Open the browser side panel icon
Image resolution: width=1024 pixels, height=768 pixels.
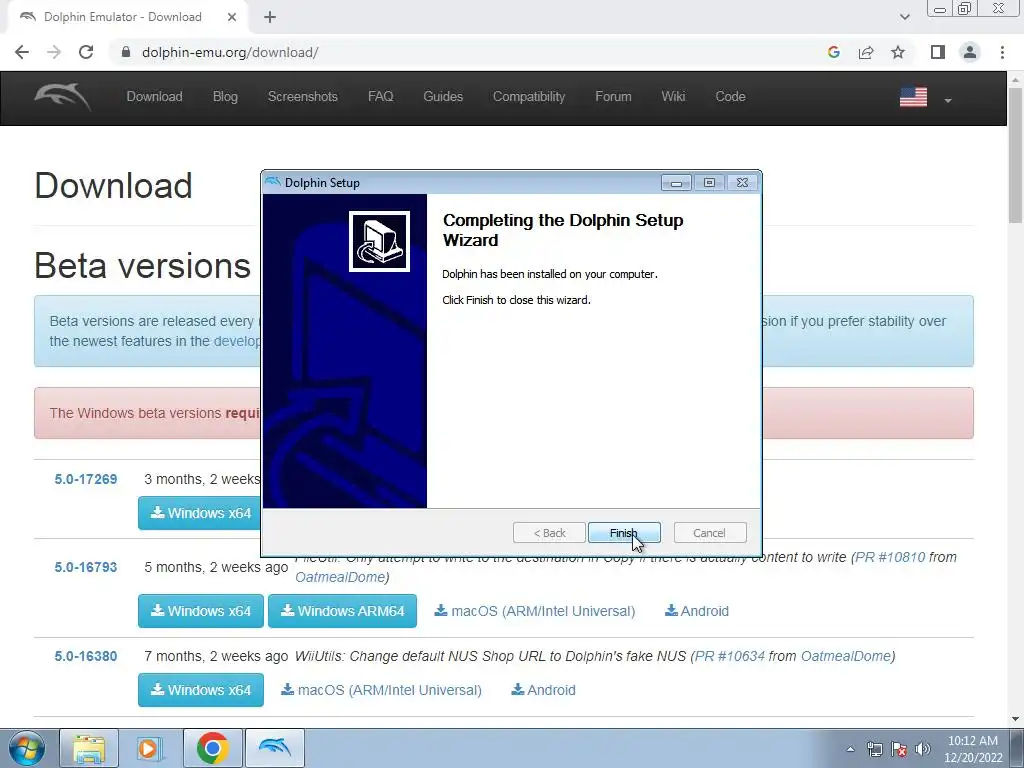[938, 52]
